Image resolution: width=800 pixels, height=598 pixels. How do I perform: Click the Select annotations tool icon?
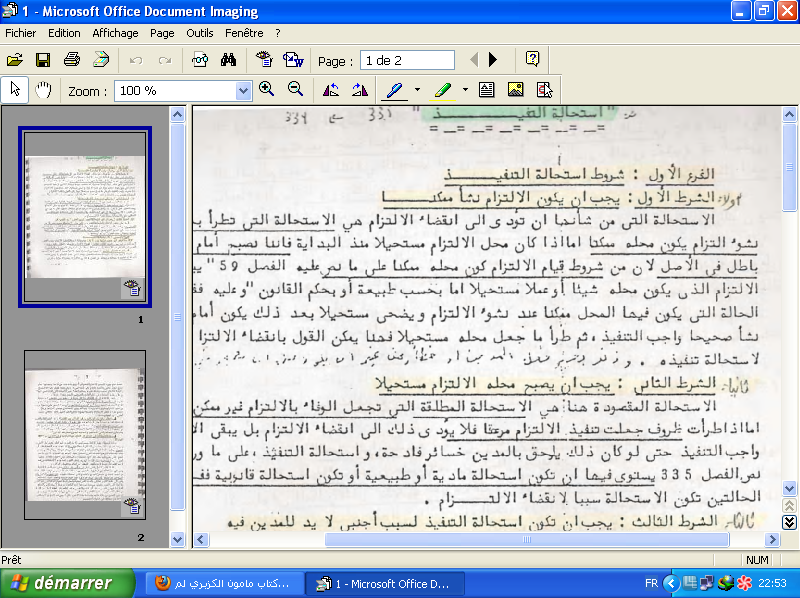click(544, 90)
